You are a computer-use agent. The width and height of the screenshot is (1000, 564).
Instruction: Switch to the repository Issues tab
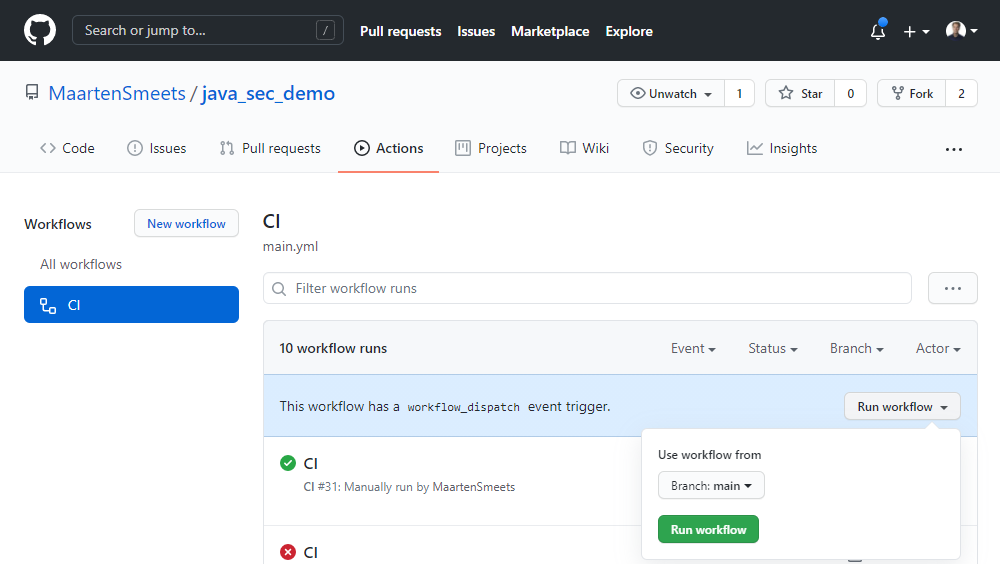[x=156, y=148]
